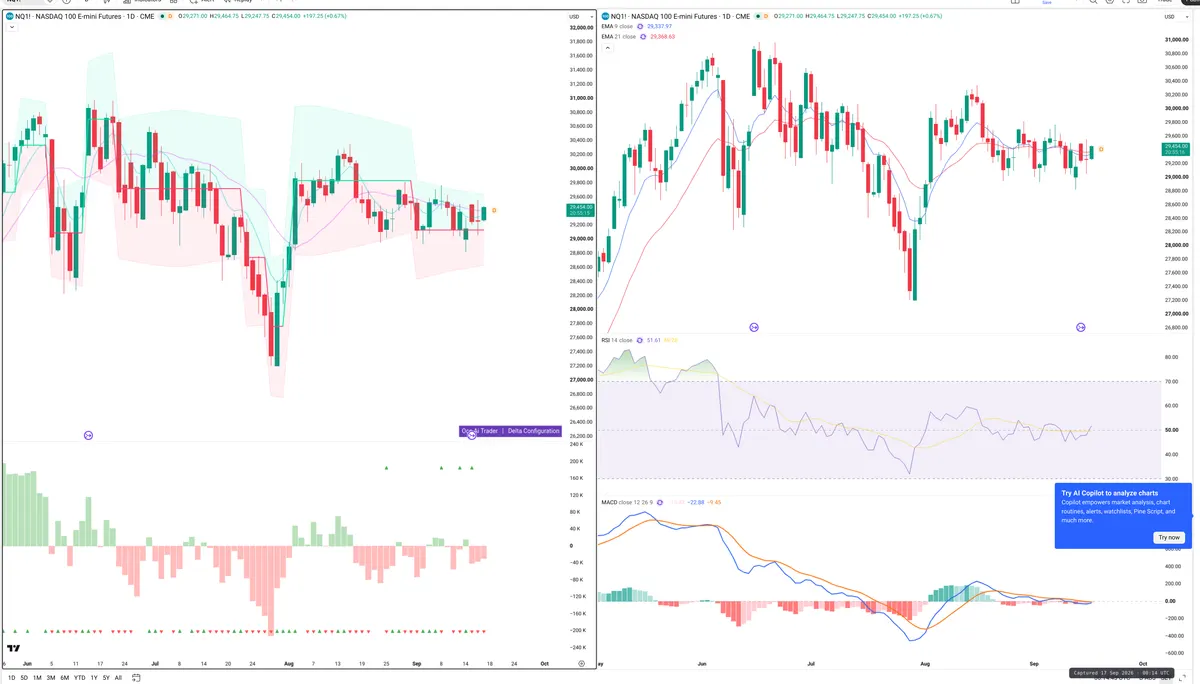Click the 200 K label on delta pane
1200x684 pixels.
pos(577,461)
